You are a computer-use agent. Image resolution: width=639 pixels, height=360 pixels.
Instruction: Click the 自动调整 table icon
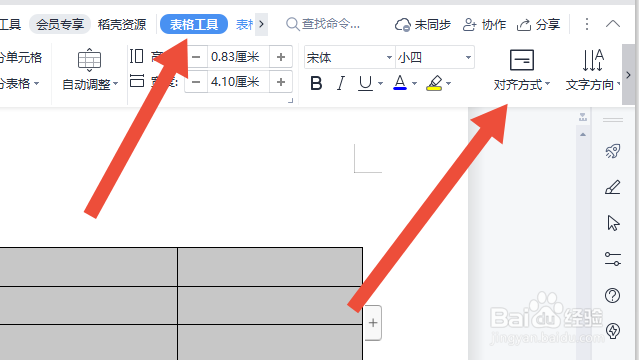pyautogui.click(x=89, y=60)
